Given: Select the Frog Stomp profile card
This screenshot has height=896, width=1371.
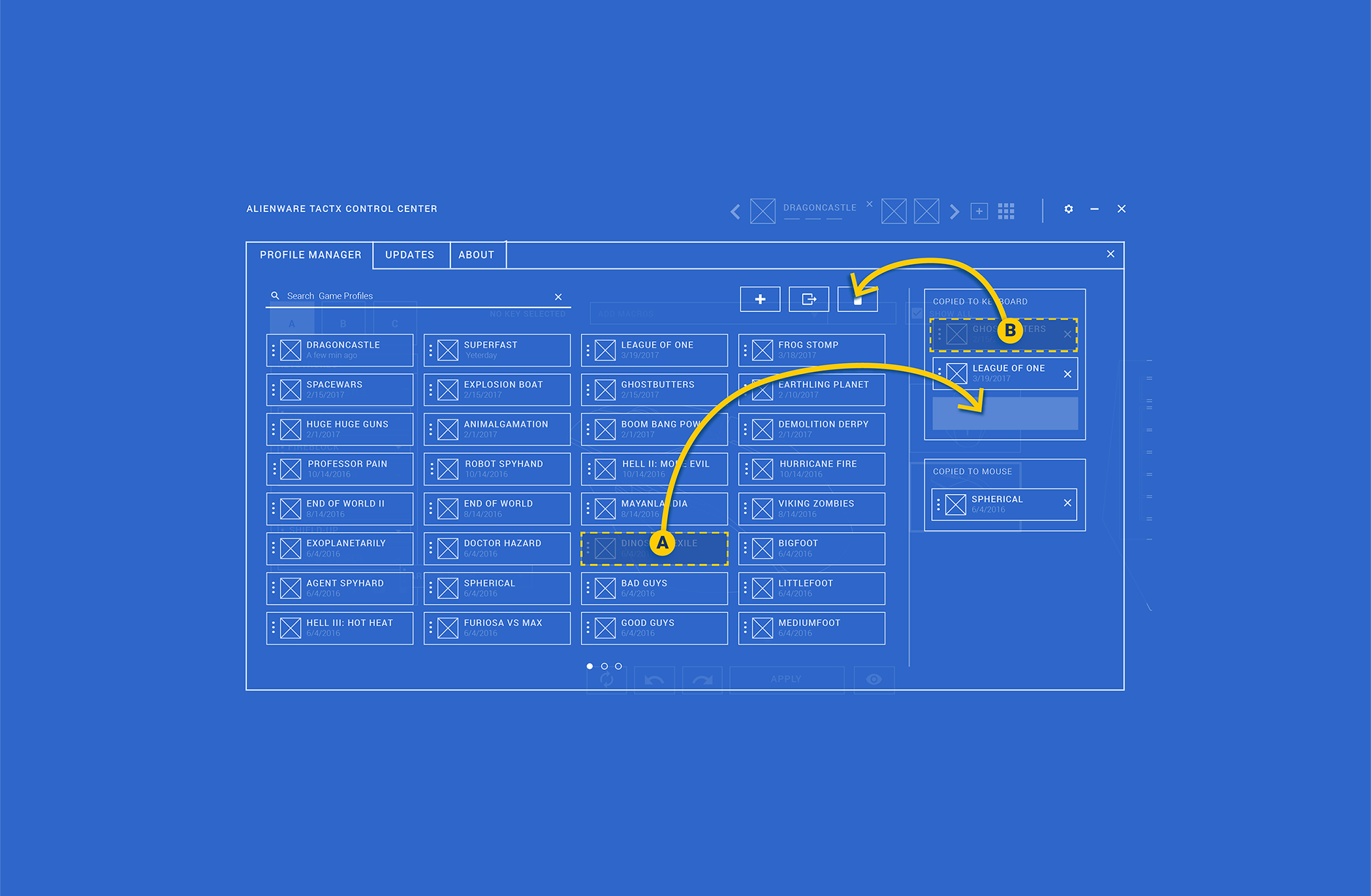Looking at the screenshot, I should 812,350.
